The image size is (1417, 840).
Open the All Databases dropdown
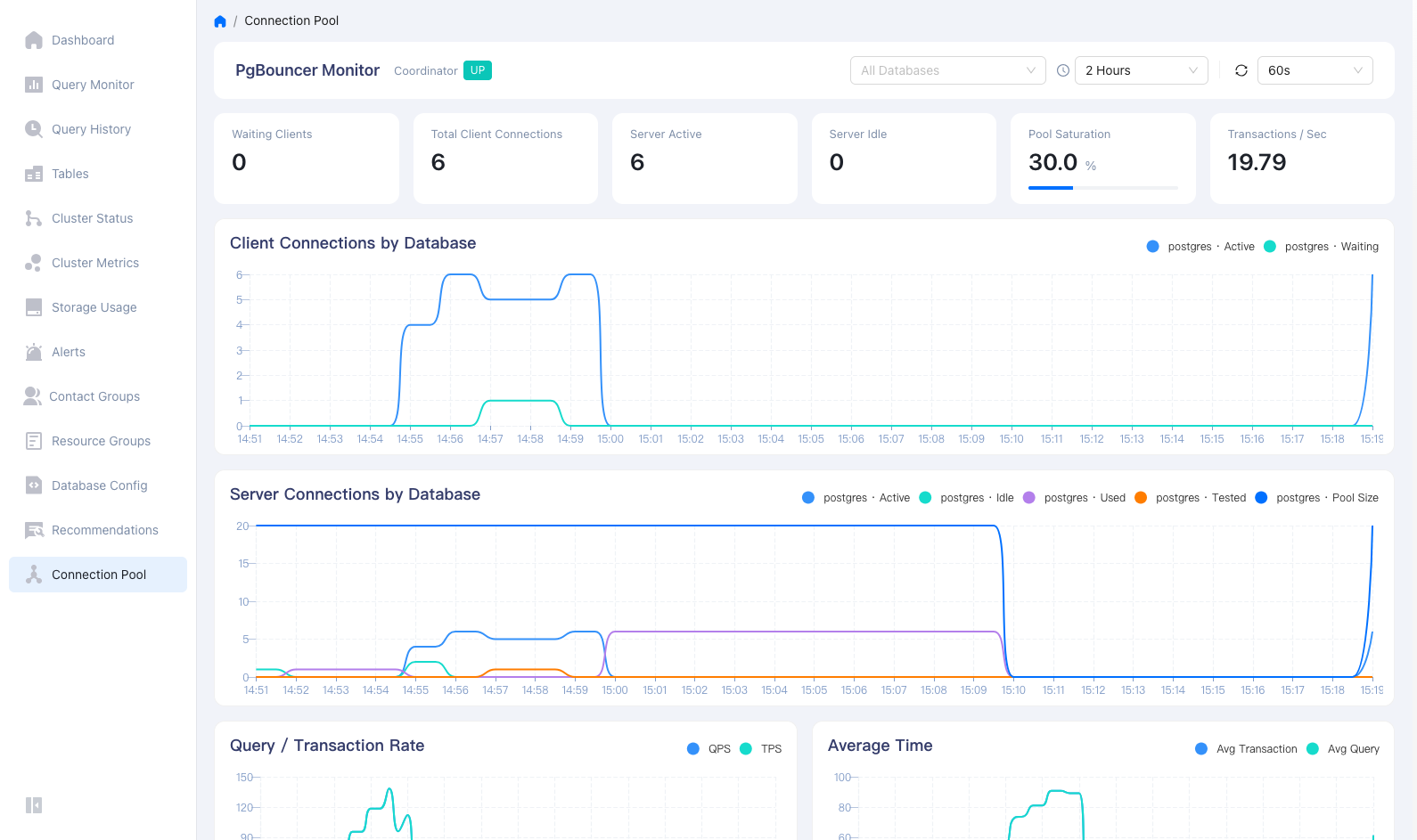pyautogui.click(x=948, y=70)
